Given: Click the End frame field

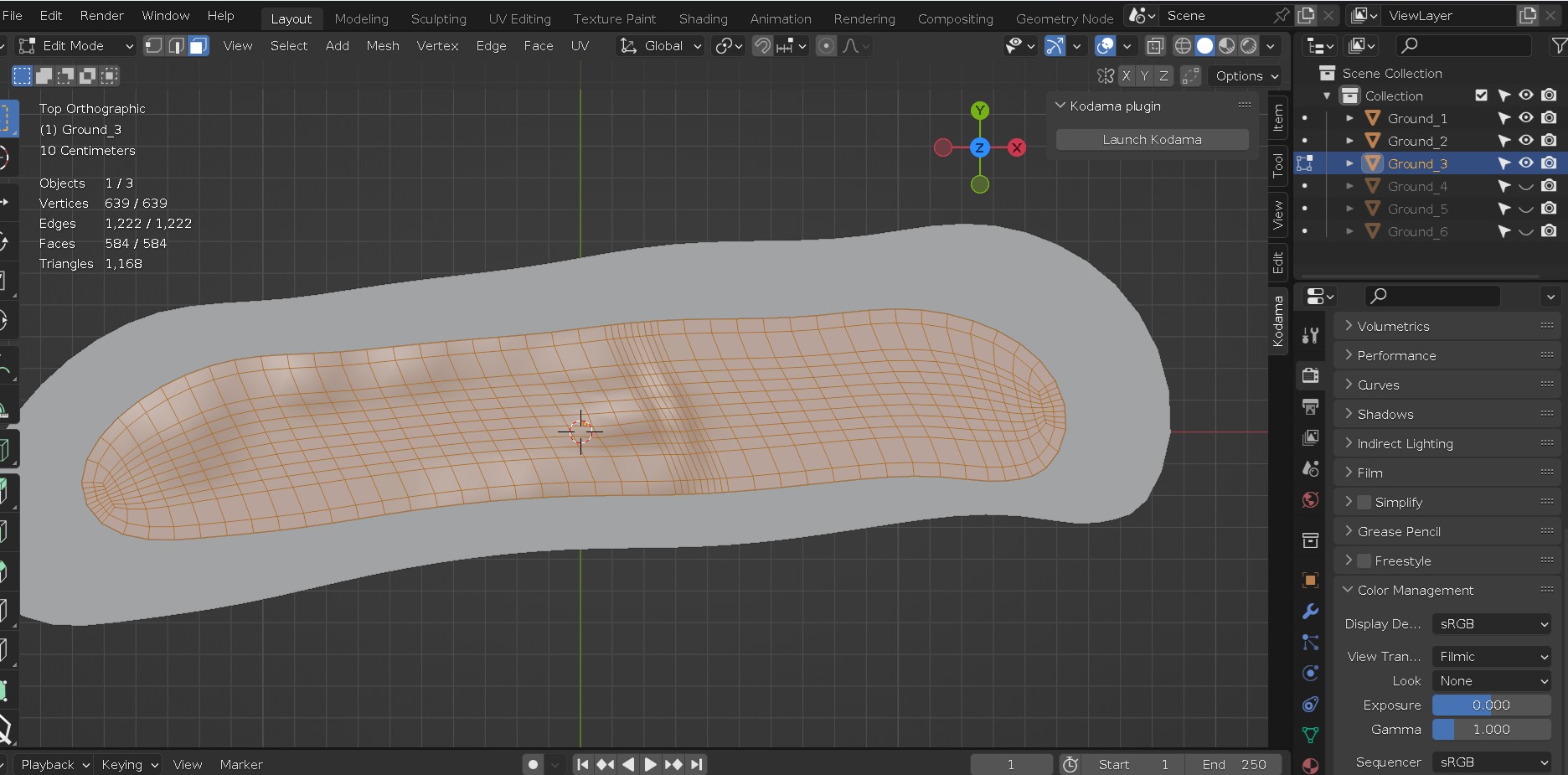Looking at the screenshot, I should [1233, 764].
